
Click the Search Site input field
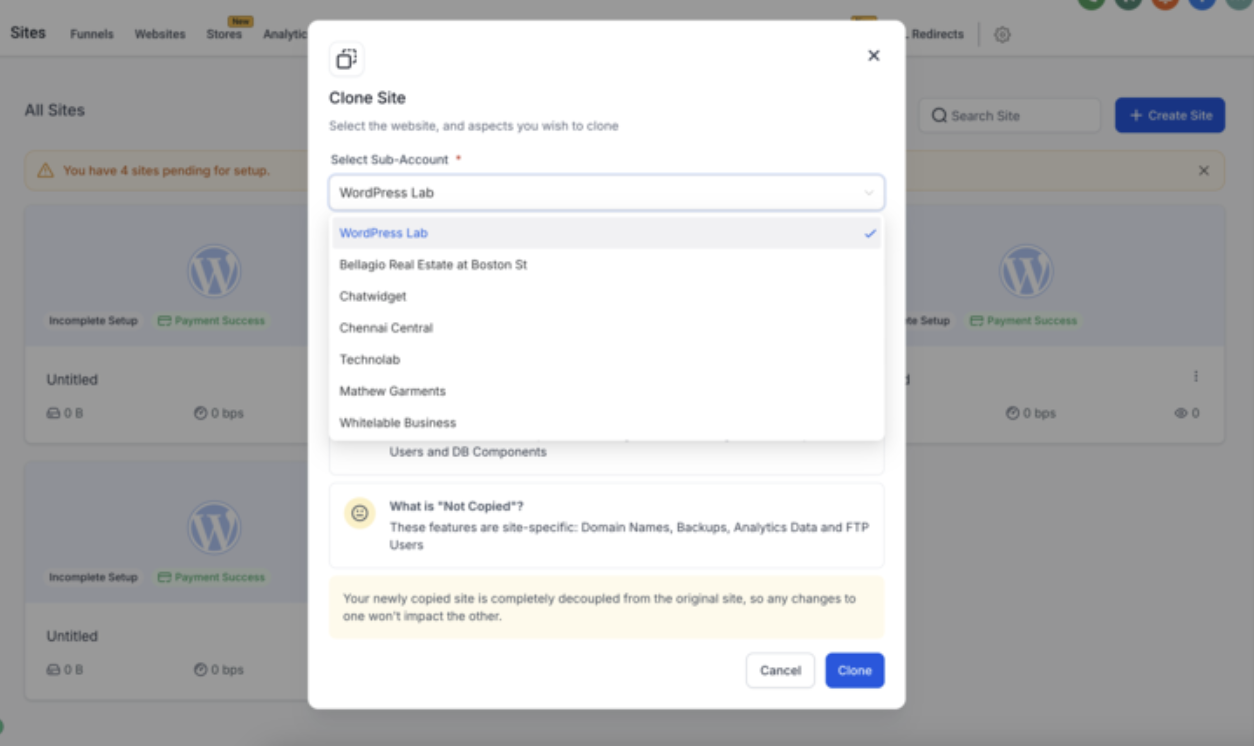click(x=1010, y=116)
